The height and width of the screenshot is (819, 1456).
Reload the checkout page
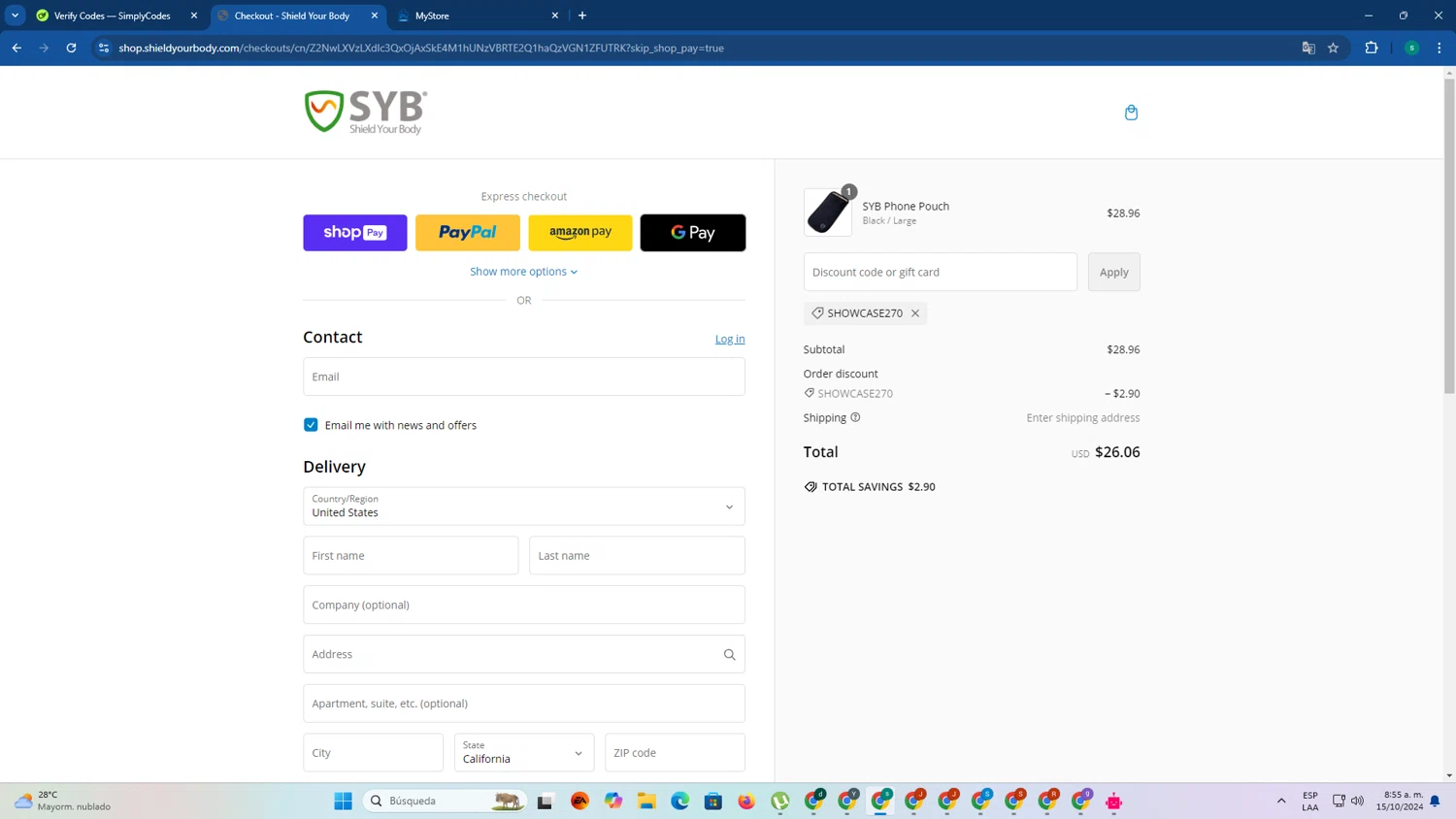tap(71, 48)
